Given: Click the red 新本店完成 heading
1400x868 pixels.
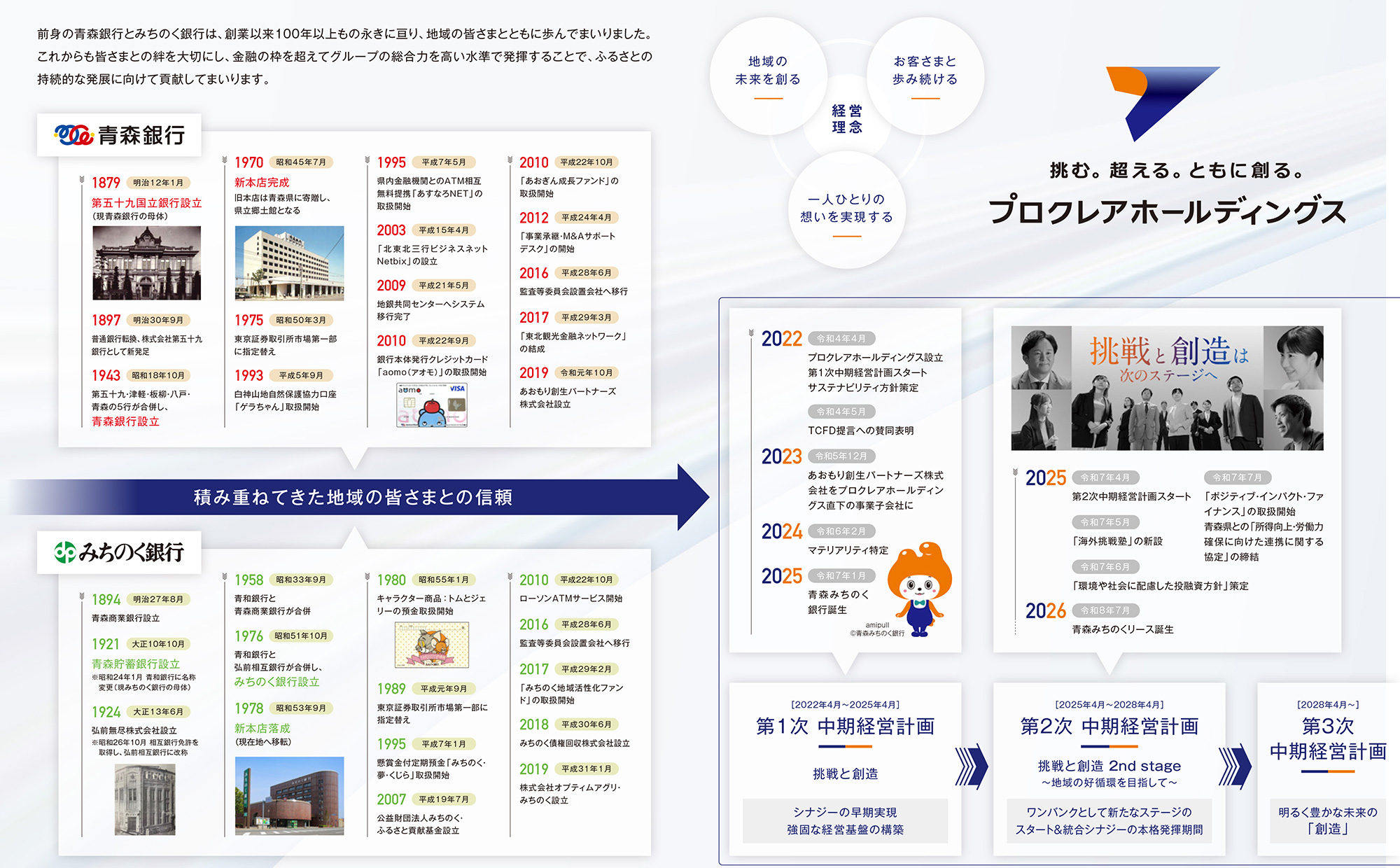Looking at the screenshot, I should point(262,183).
